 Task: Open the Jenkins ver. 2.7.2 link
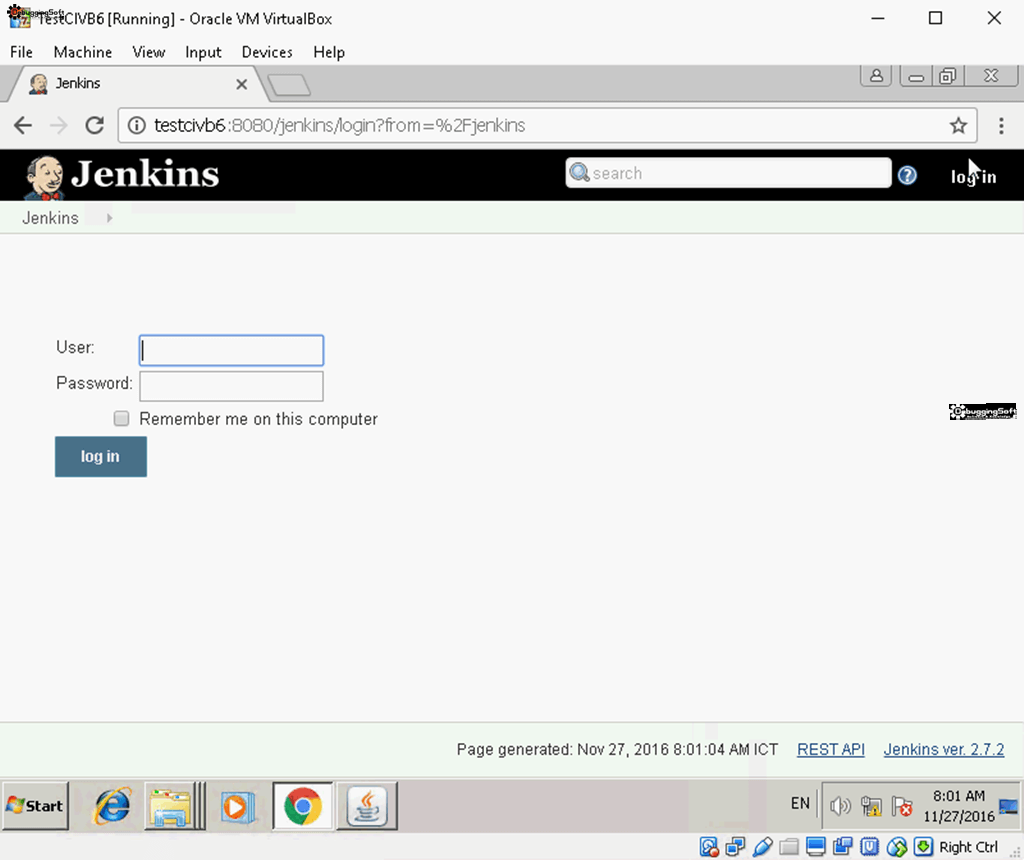tap(944, 749)
